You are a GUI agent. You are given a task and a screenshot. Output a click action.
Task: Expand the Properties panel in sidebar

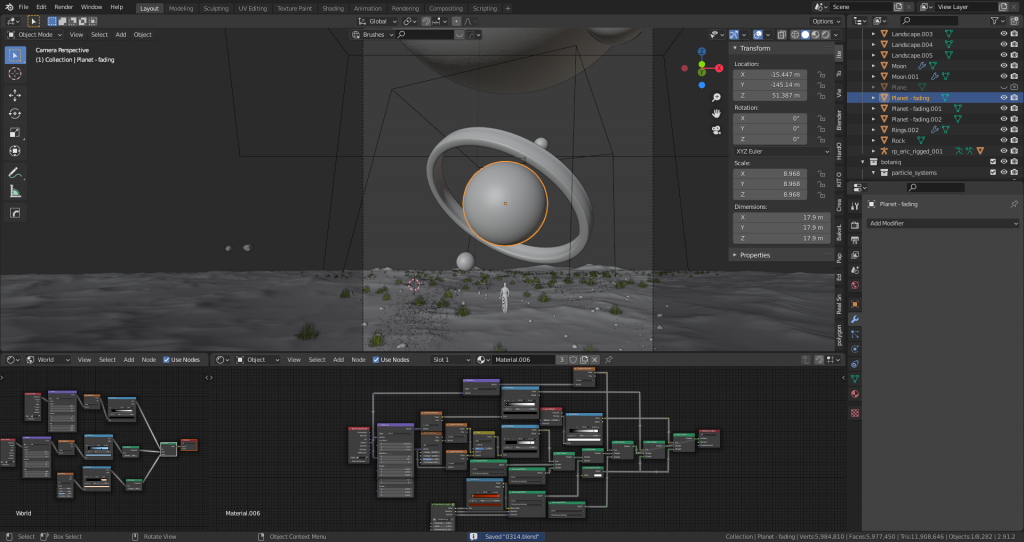point(754,255)
